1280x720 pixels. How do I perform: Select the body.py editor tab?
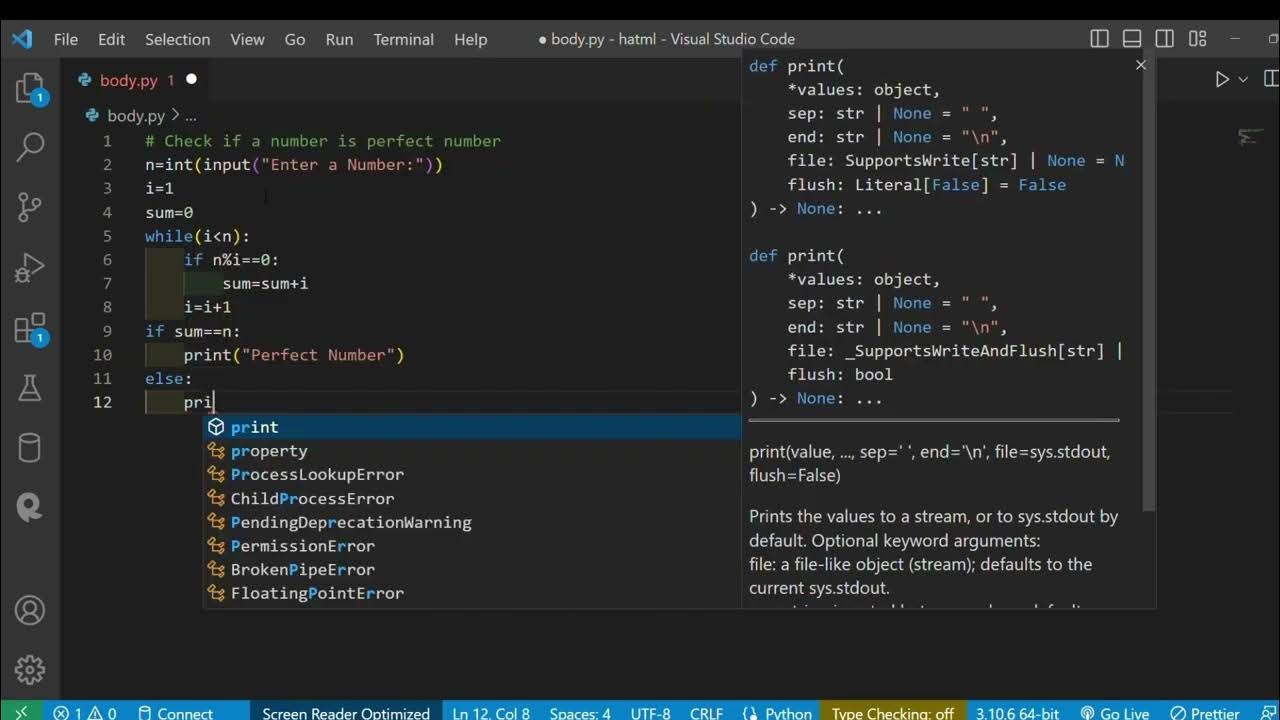pyautogui.click(x=137, y=80)
